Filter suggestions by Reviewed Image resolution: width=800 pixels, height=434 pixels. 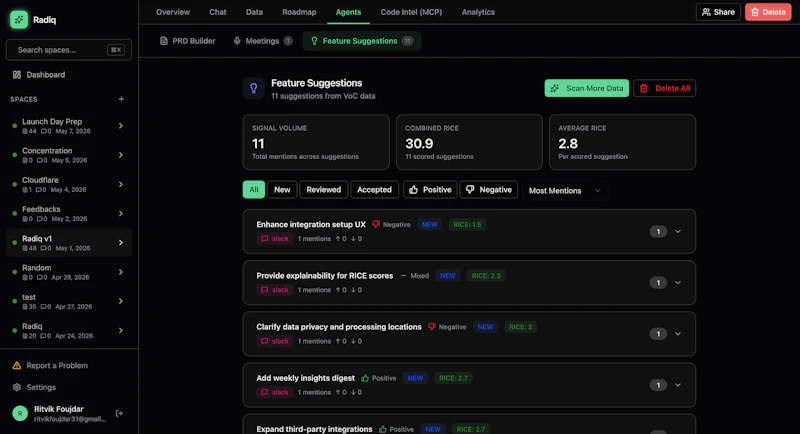323,190
